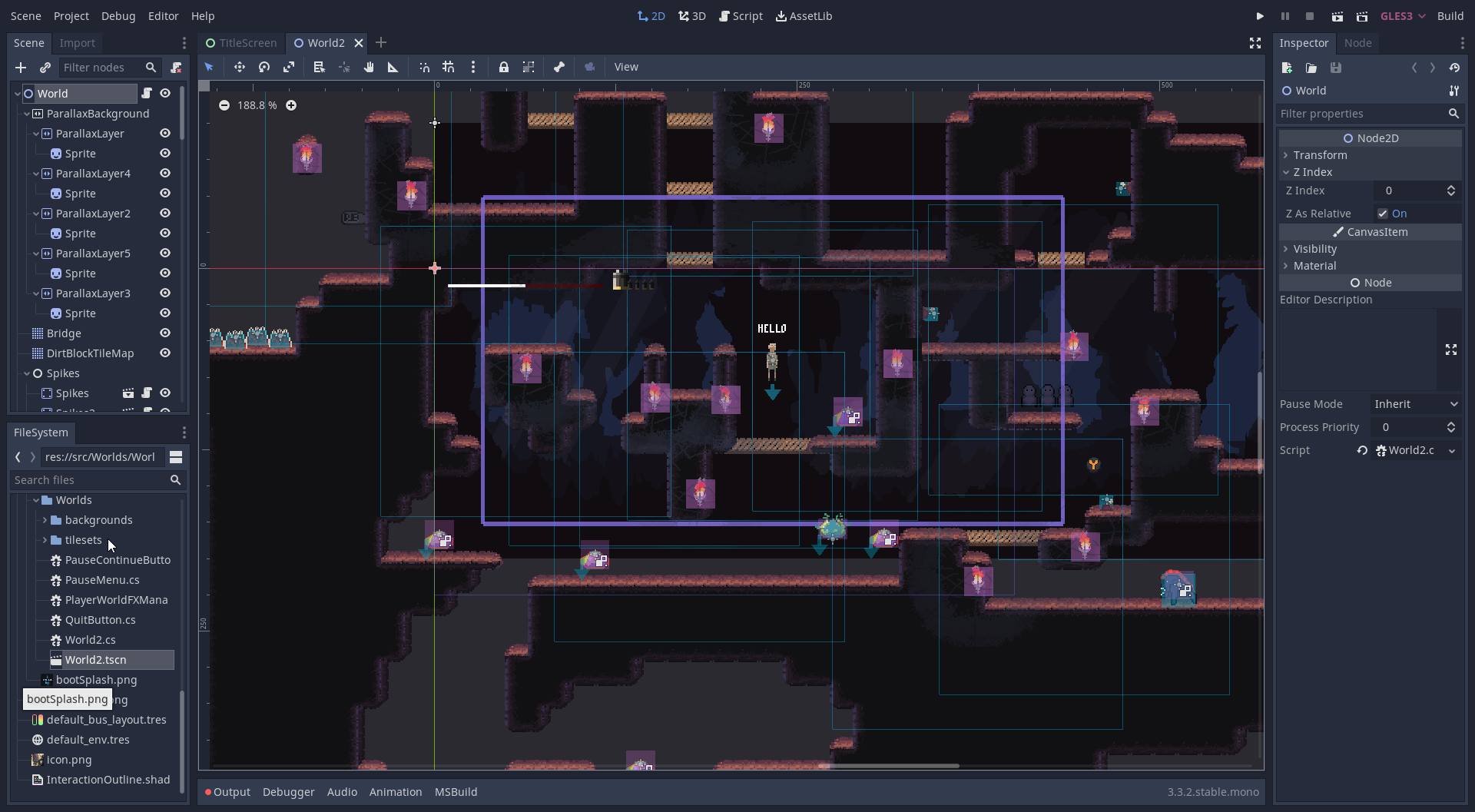Viewport: 1475px width, 812px height.
Task: Play the project
Action: pos(1260,16)
